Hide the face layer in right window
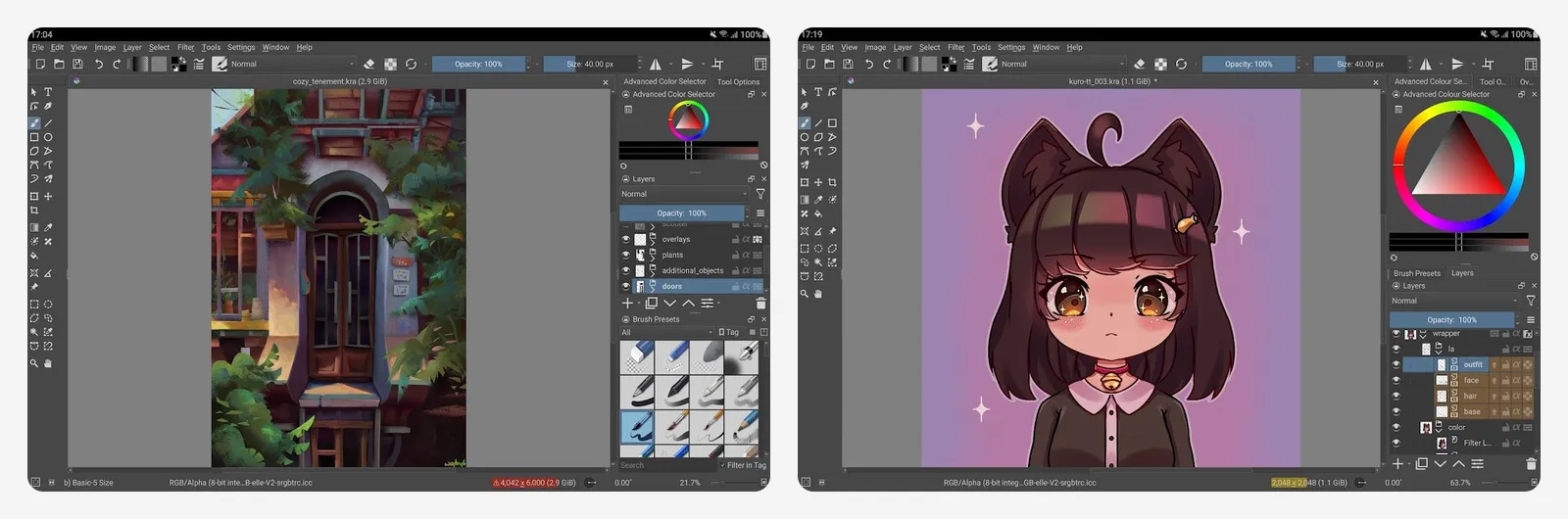The image size is (1568, 519). [x=1396, y=380]
